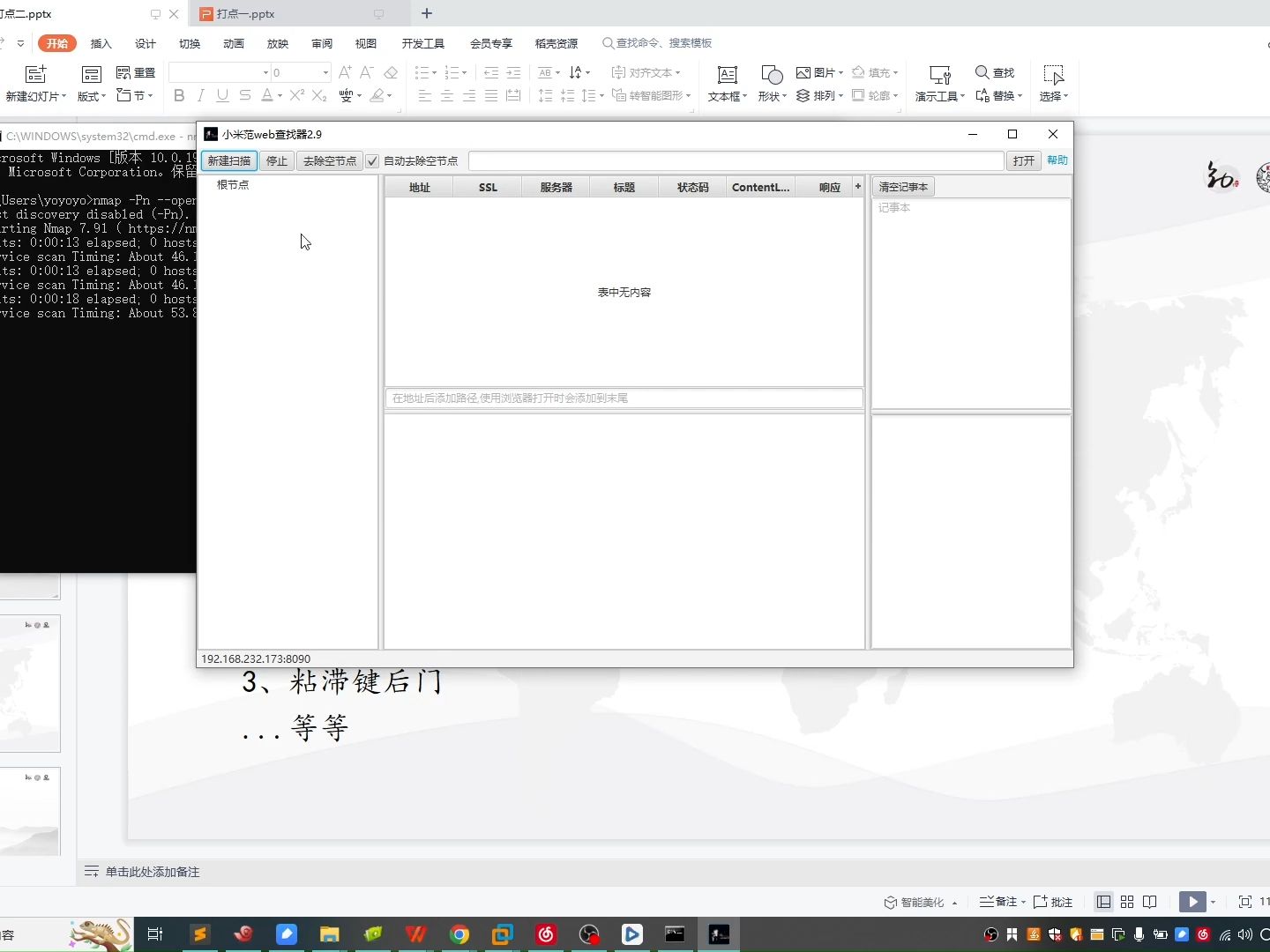Click the 打开 button in web finder
This screenshot has width=1270, height=952.
click(1024, 160)
